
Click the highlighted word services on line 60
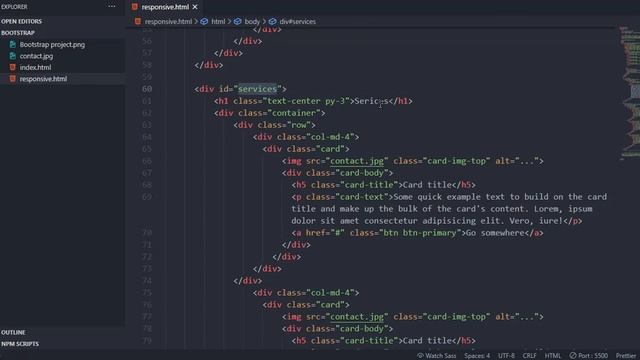pos(258,89)
